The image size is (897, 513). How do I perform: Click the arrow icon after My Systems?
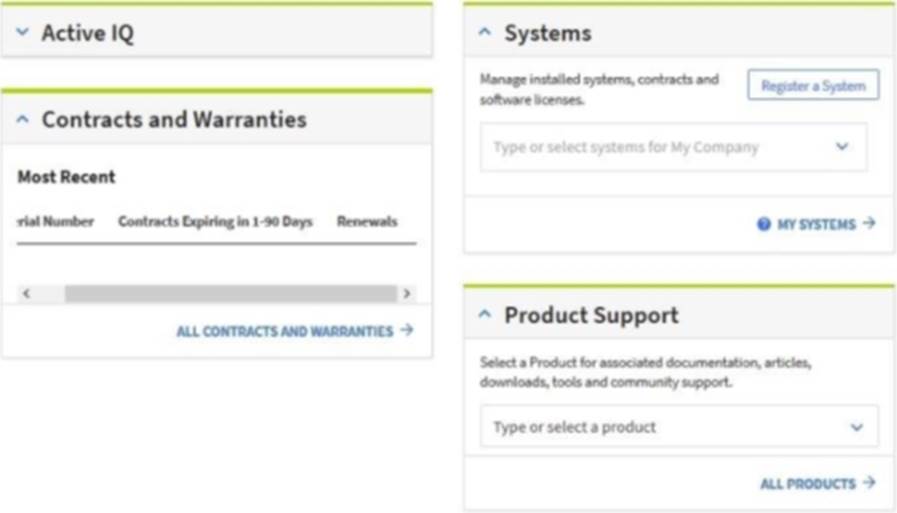(x=869, y=224)
